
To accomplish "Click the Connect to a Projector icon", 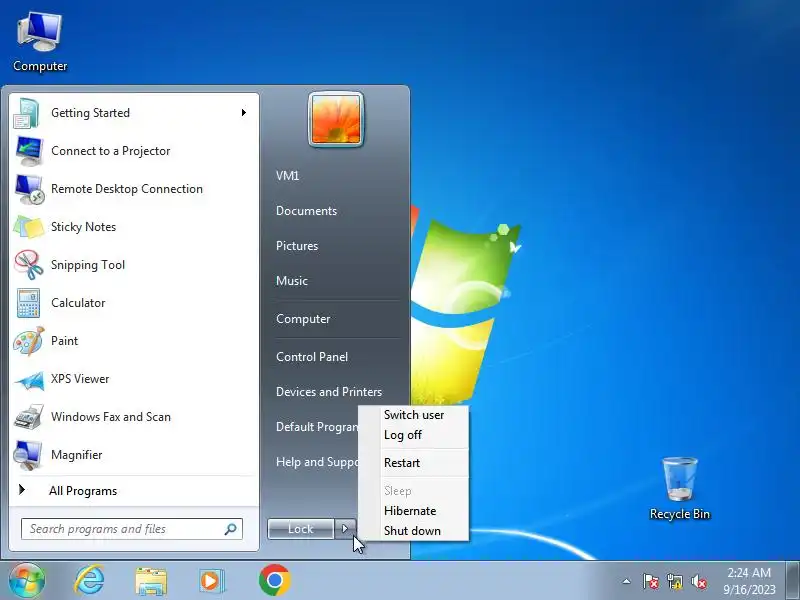I will point(29,151).
